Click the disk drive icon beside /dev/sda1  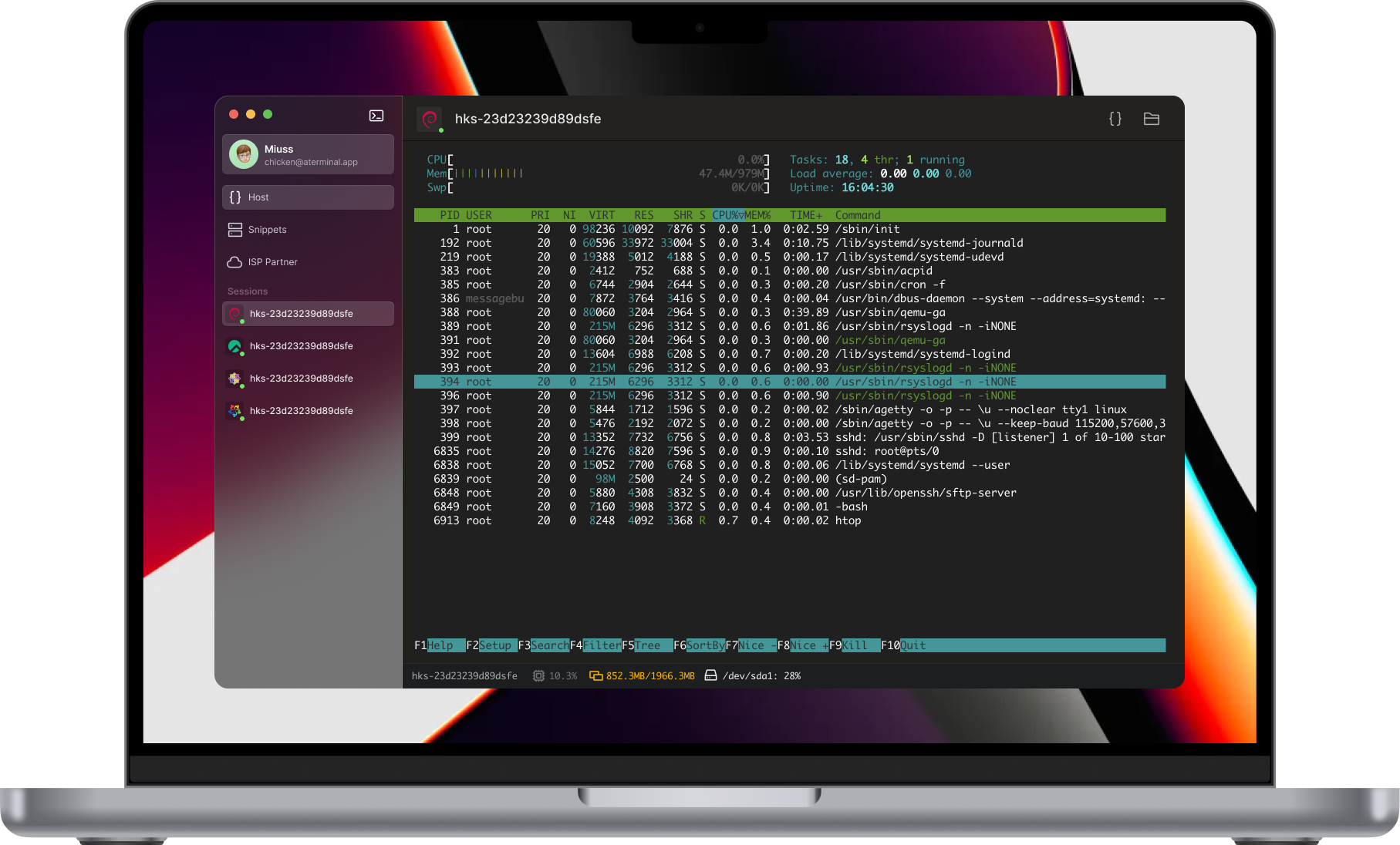coord(710,676)
